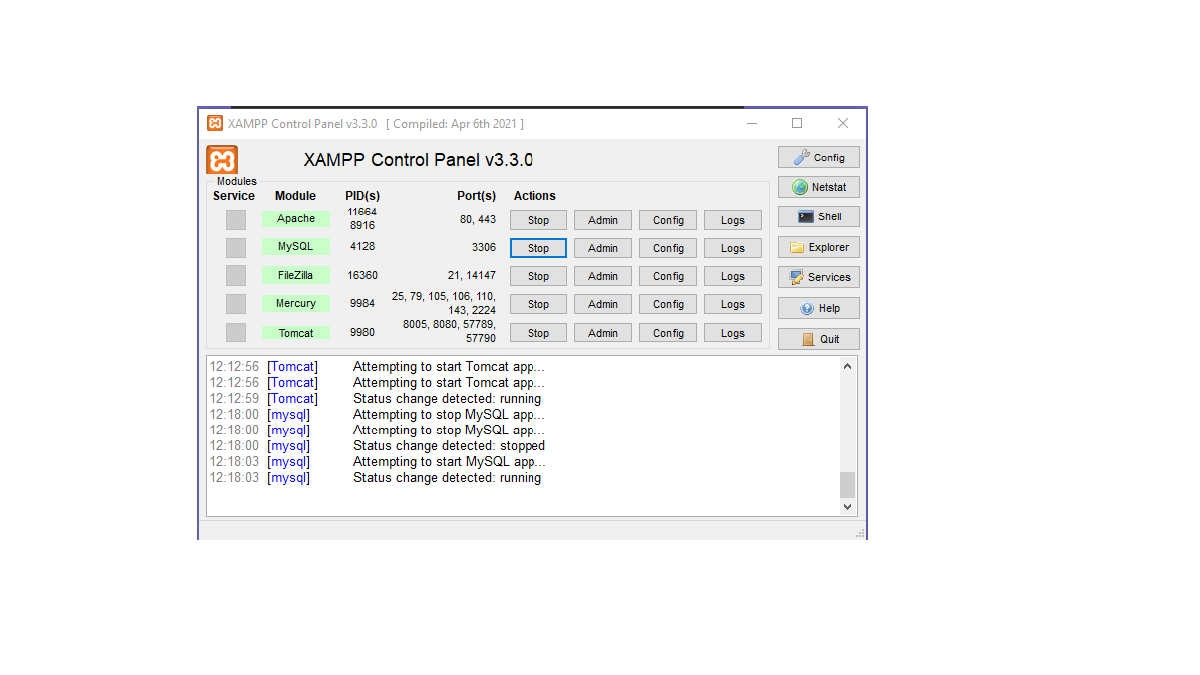Viewport: 1200px width, 675px height.
Task: Click Apache ports 80, 443
Action: coord(478,219)
